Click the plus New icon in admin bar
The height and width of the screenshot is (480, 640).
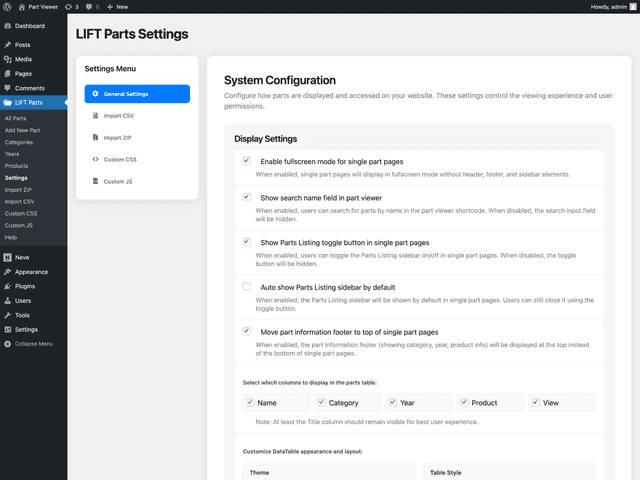tap(110, 7)
